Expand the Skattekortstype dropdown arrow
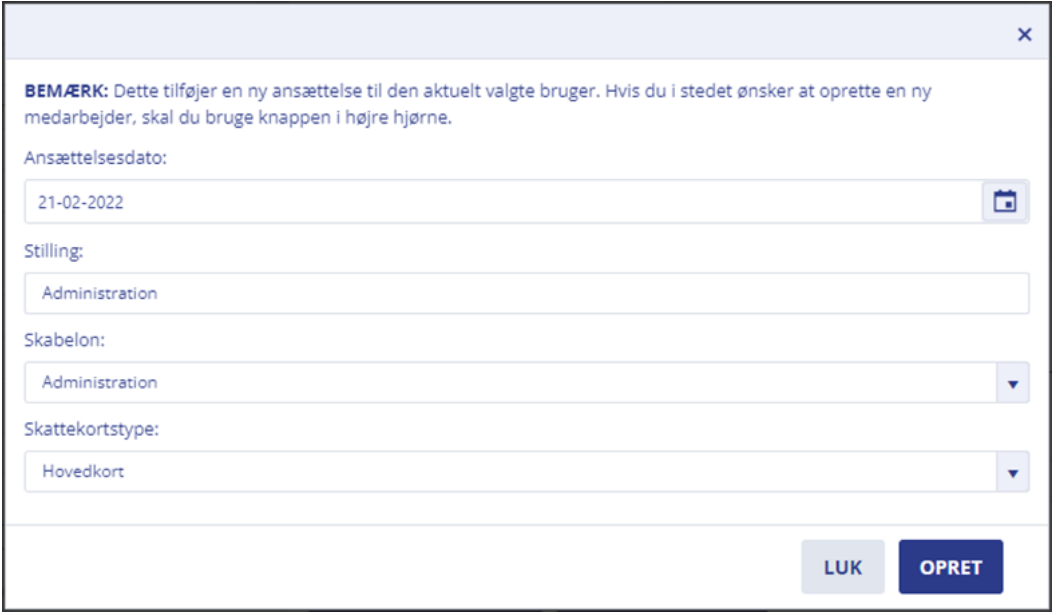The image size is (1056, 615). point(1012,472)
